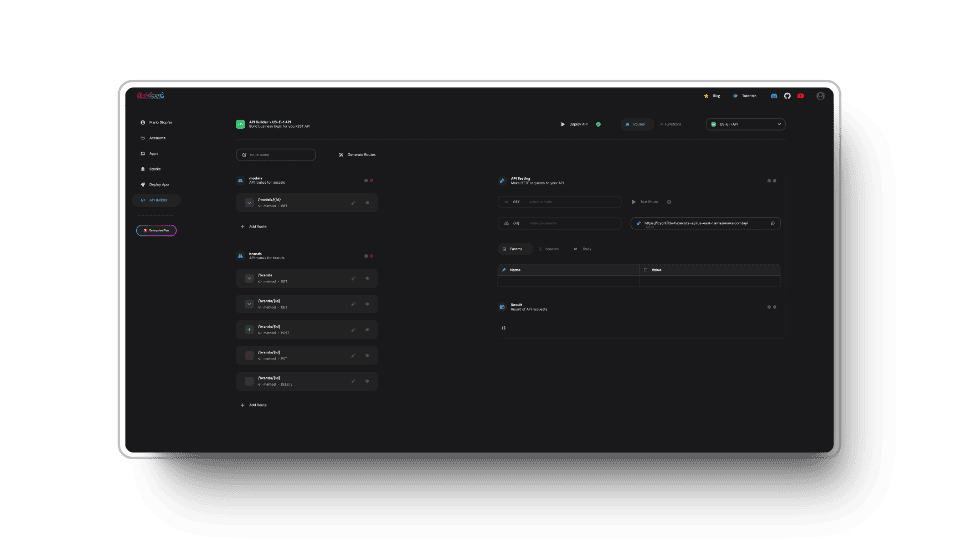960x540 pixels.
Task: Click Add Route under models group
Action: (x=253, y=227)
